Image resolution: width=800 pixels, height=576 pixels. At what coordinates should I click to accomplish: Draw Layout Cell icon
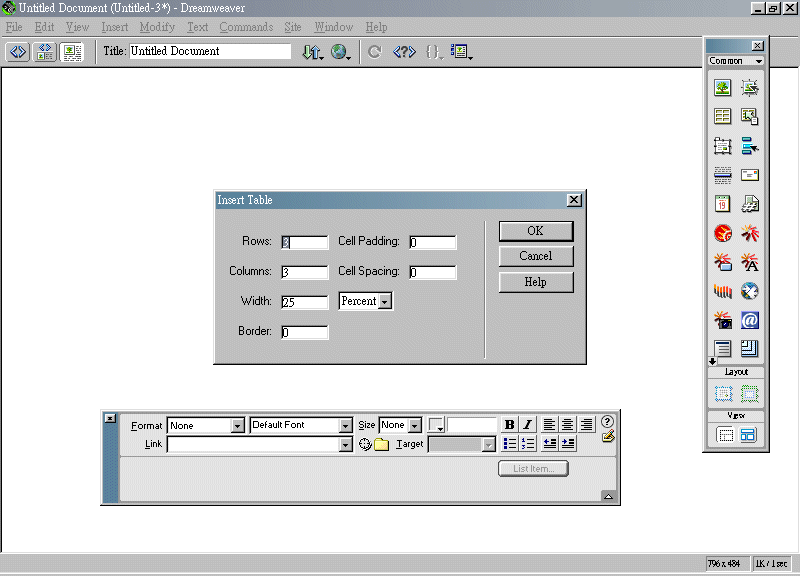tap(723, 393)
